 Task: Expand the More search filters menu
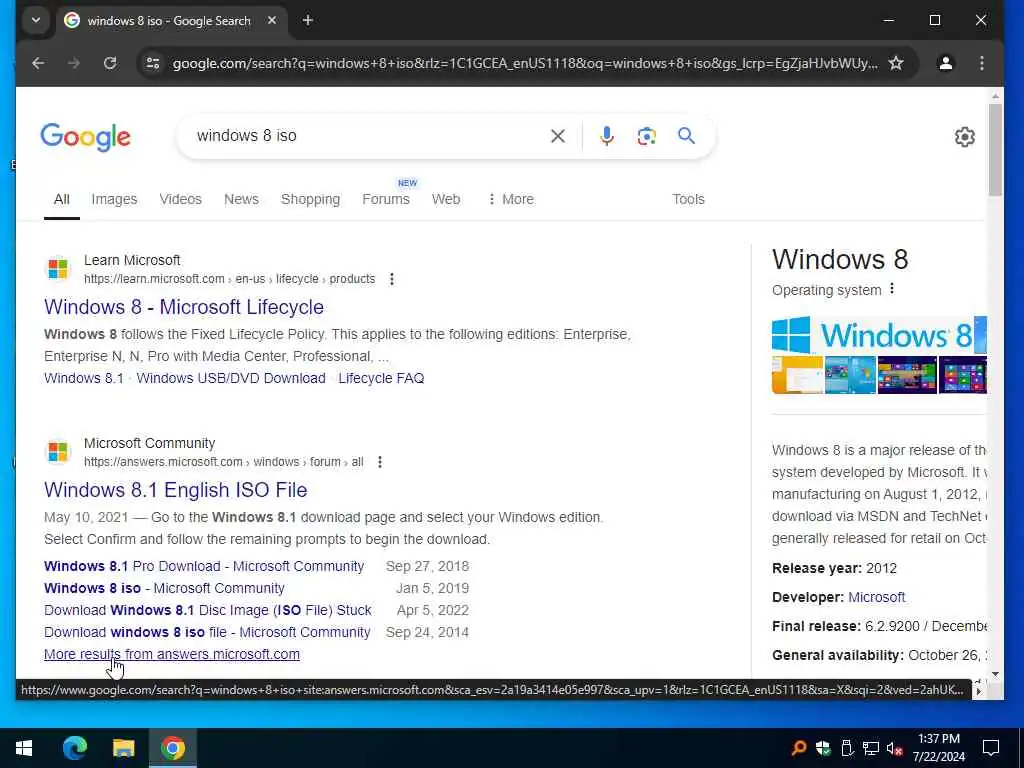pyautogui.click(x=511, y=199)
